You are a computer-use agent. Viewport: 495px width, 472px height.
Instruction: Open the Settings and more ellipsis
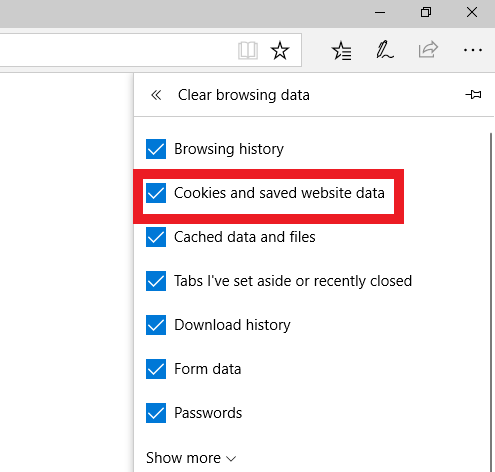473,50
